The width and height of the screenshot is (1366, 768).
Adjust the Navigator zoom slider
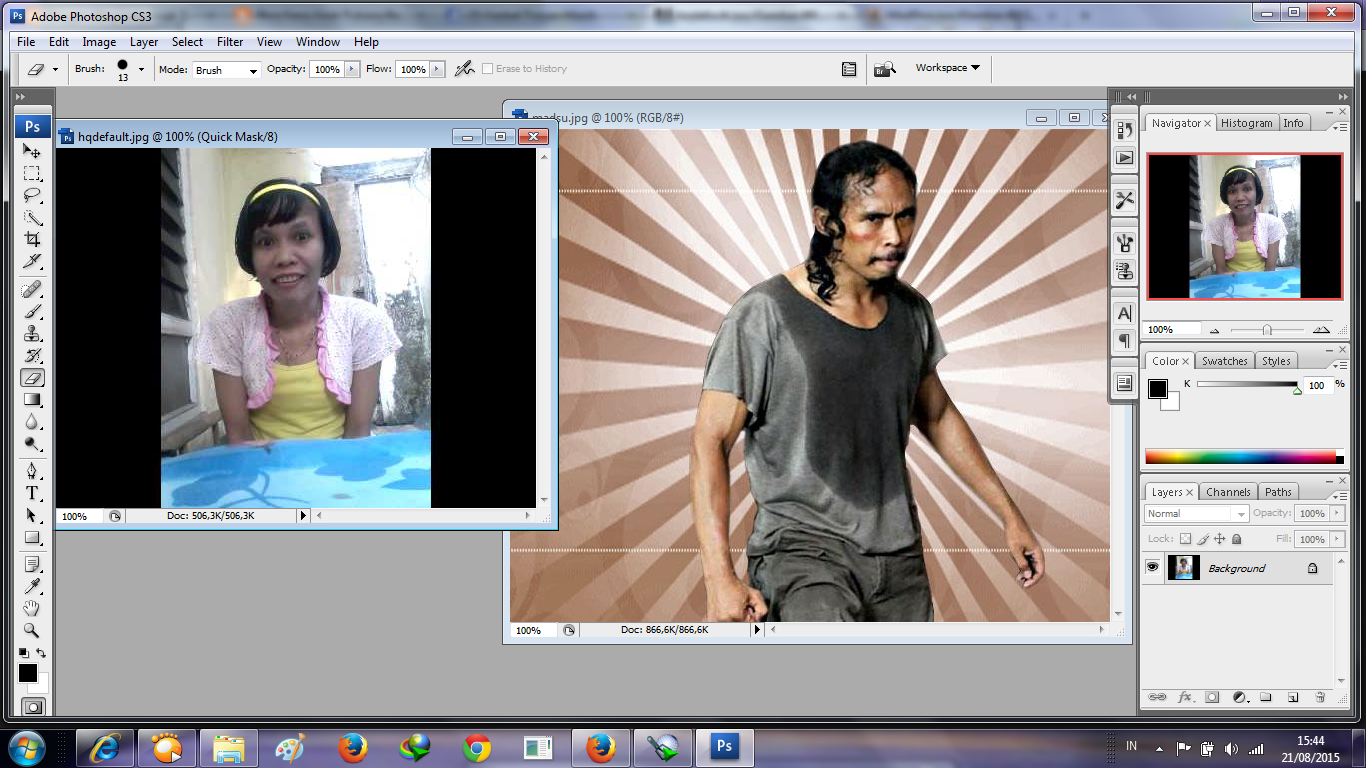click(x=1267, y=329)
